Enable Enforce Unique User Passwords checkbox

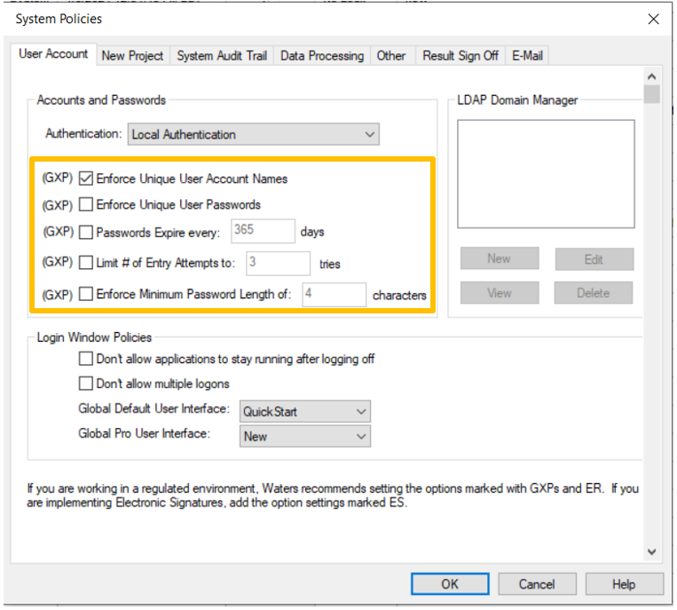pyautogui.click(x=86, y=205)
